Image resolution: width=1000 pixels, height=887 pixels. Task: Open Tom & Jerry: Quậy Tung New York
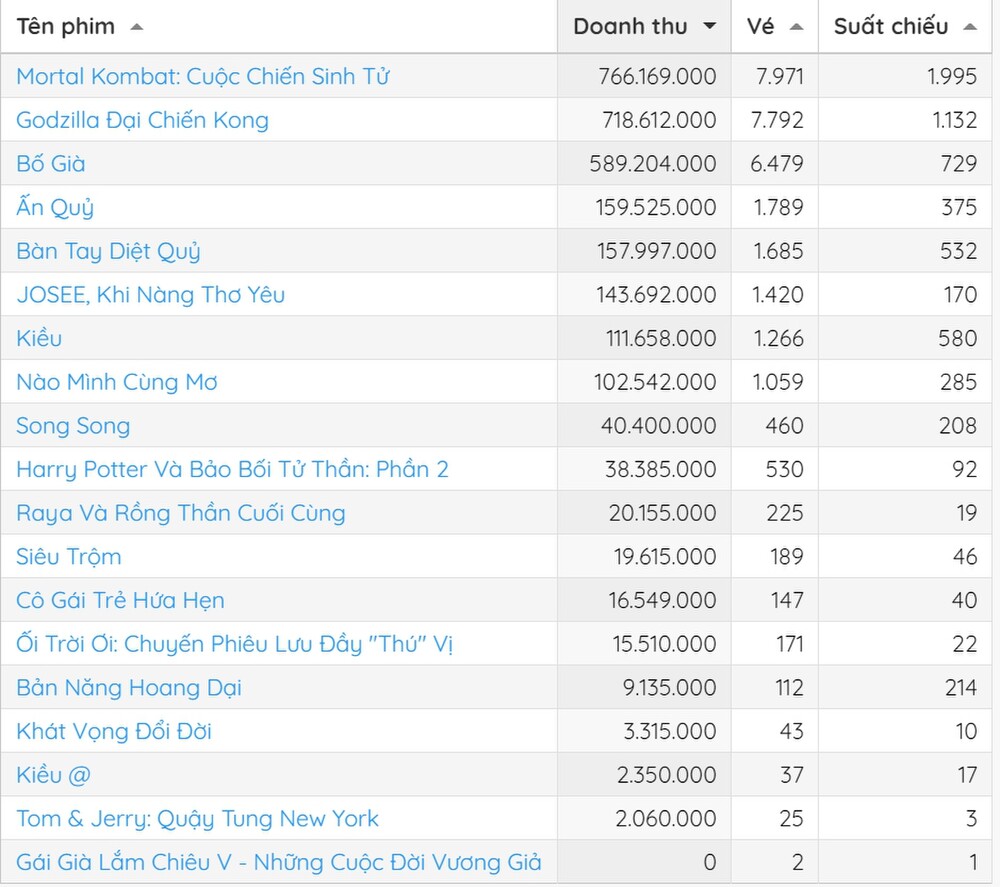tap(197, 819)
